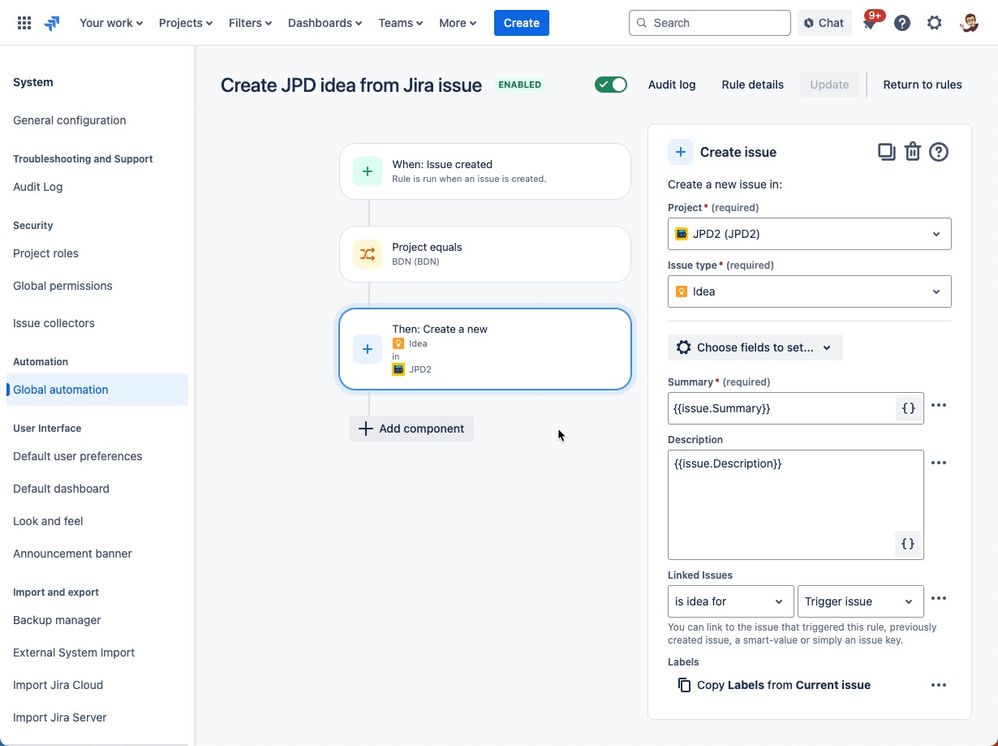This screenshot has width=998, height=746.
Task: Click the gear icon in Choose fields to set
Action: [x=684, y=348]
